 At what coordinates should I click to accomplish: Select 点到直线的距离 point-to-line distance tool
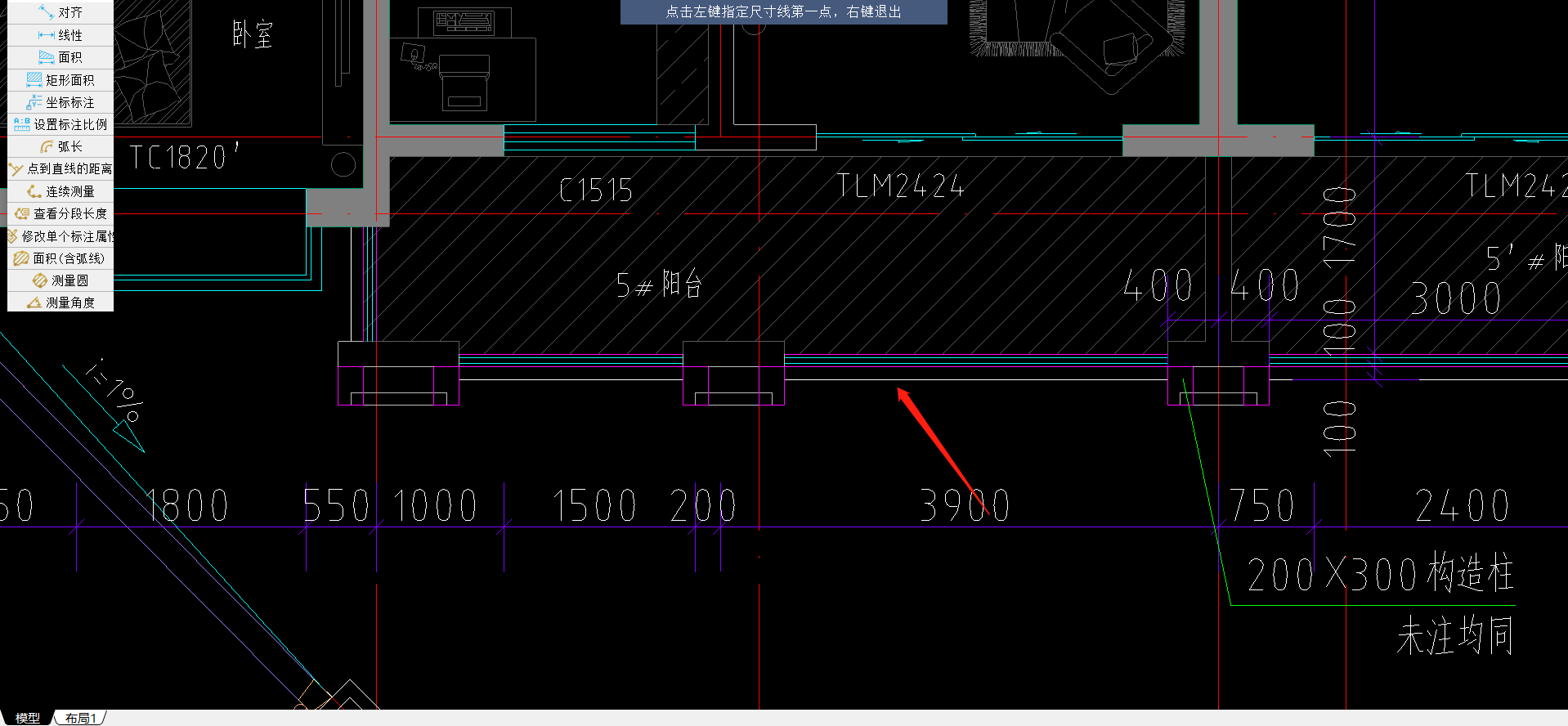point(60,168)
